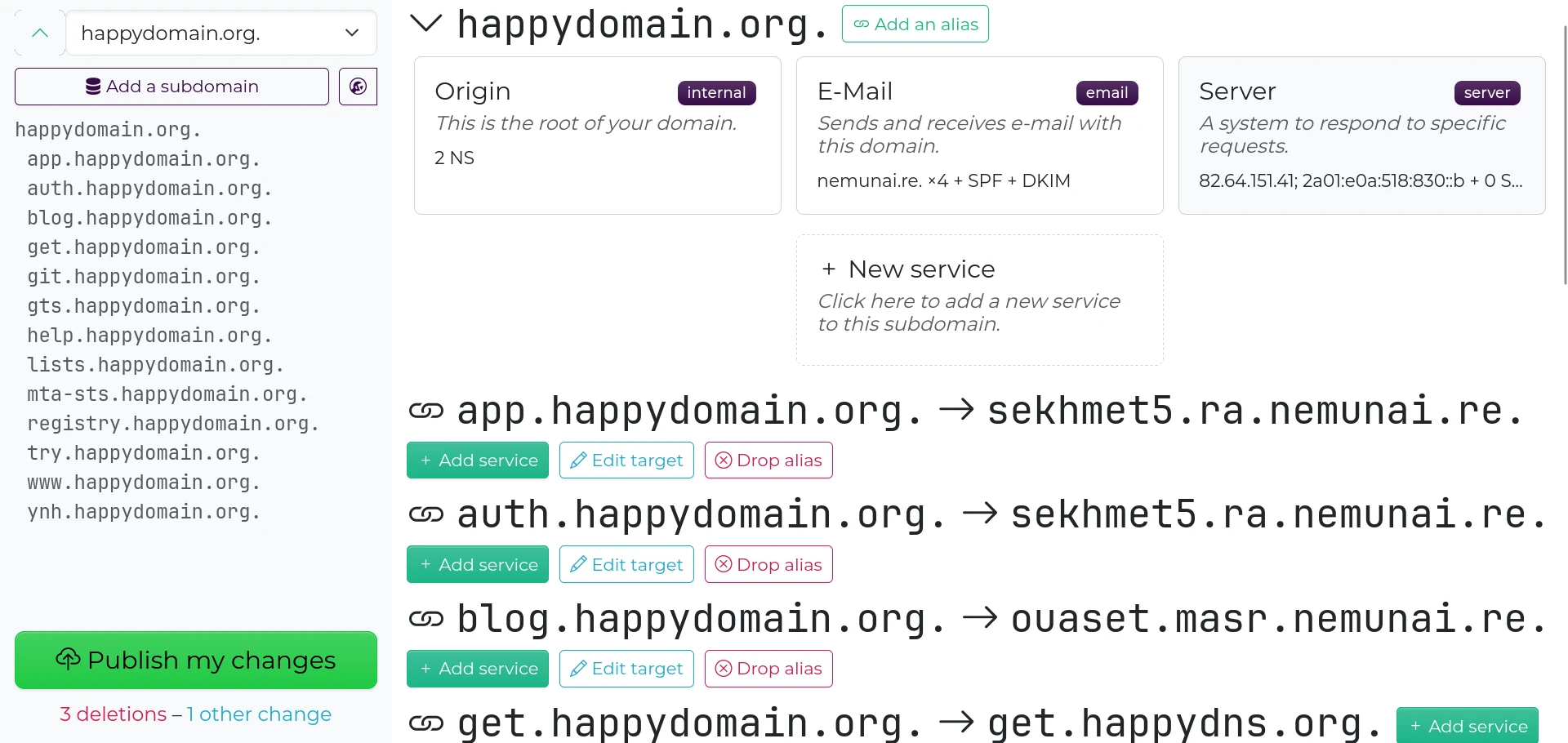Open the happydomain.org. domain dropdown
The image size is (1568, 743).
pyautogui.click(x=220, y=33)
